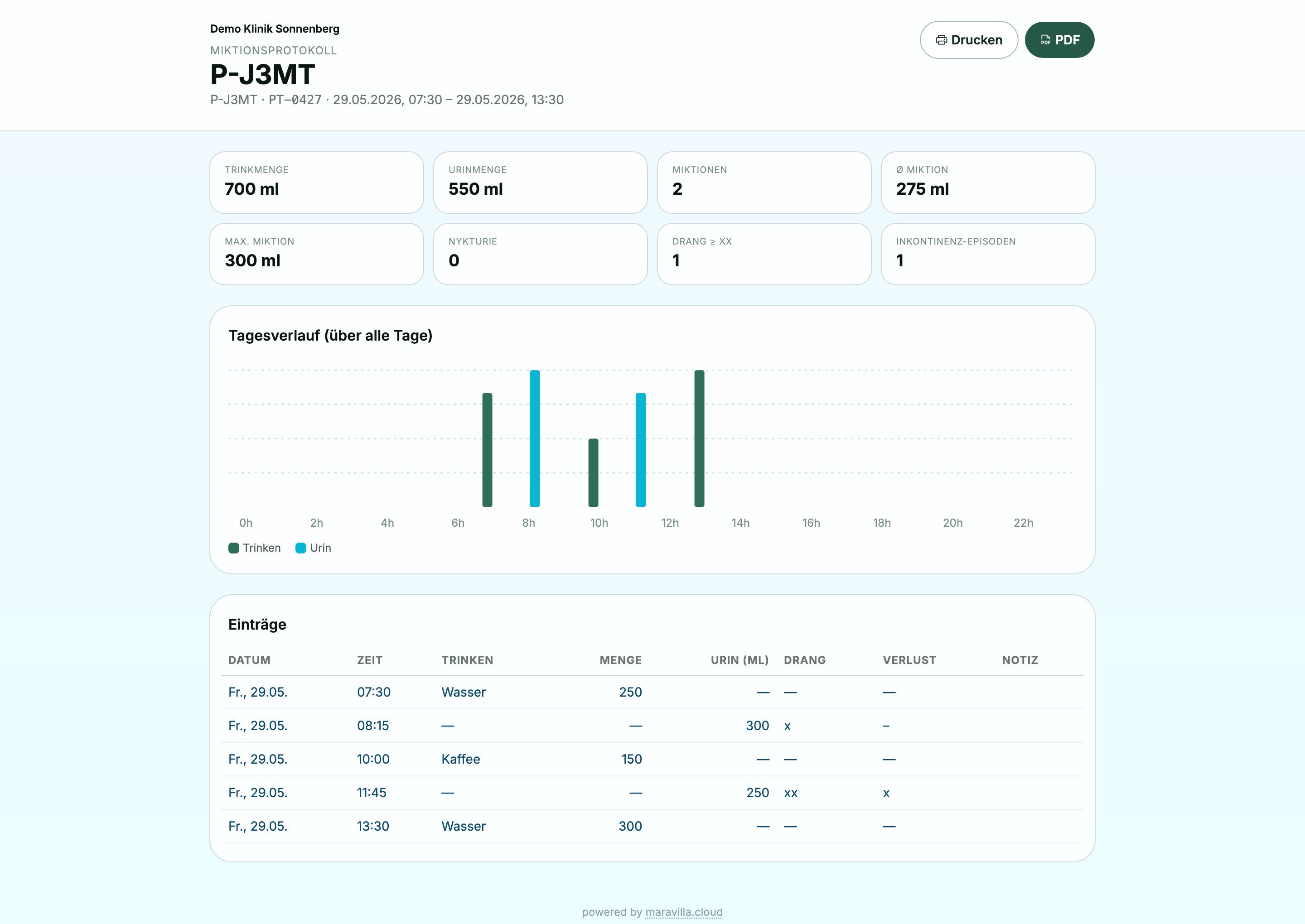Click the ZEIT column header
The image size is (1305, 924).
coord(369,660)
